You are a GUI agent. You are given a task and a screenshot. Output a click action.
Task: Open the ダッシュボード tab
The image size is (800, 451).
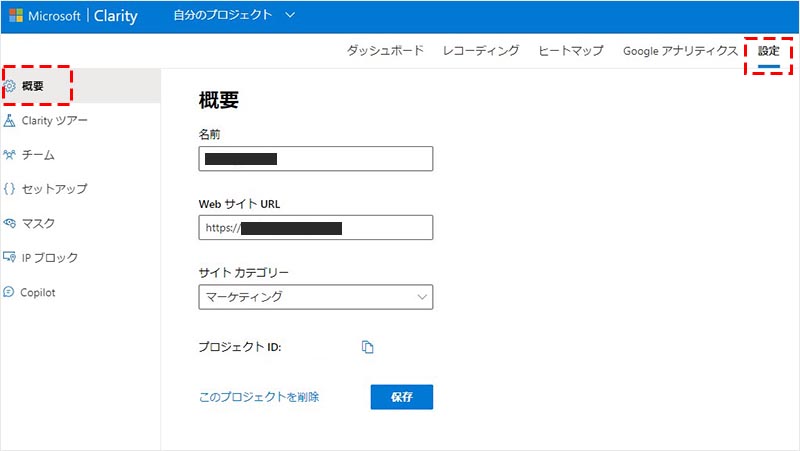pos(385,50)
